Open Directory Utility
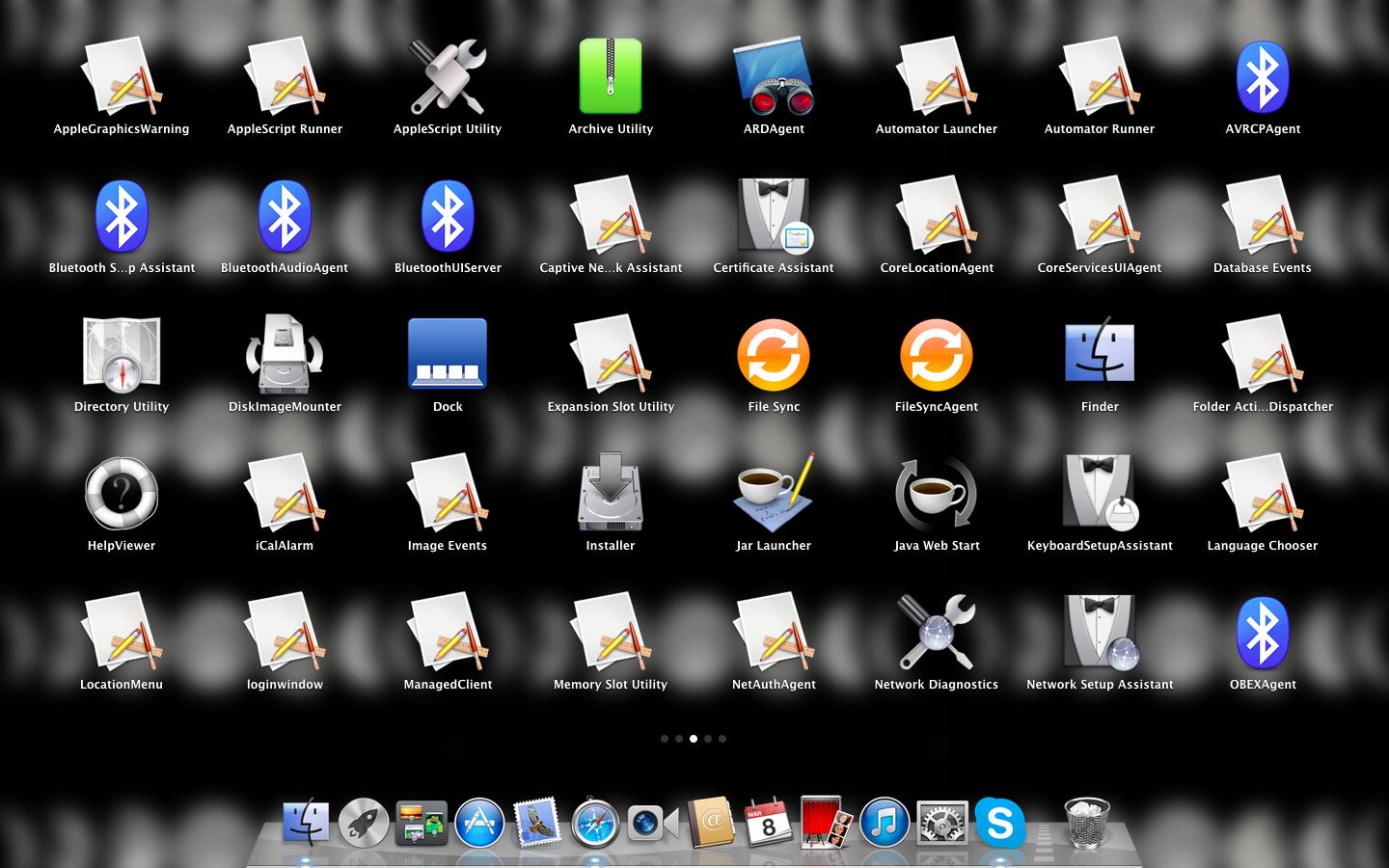1389x868 pixels. pos(122,354)
